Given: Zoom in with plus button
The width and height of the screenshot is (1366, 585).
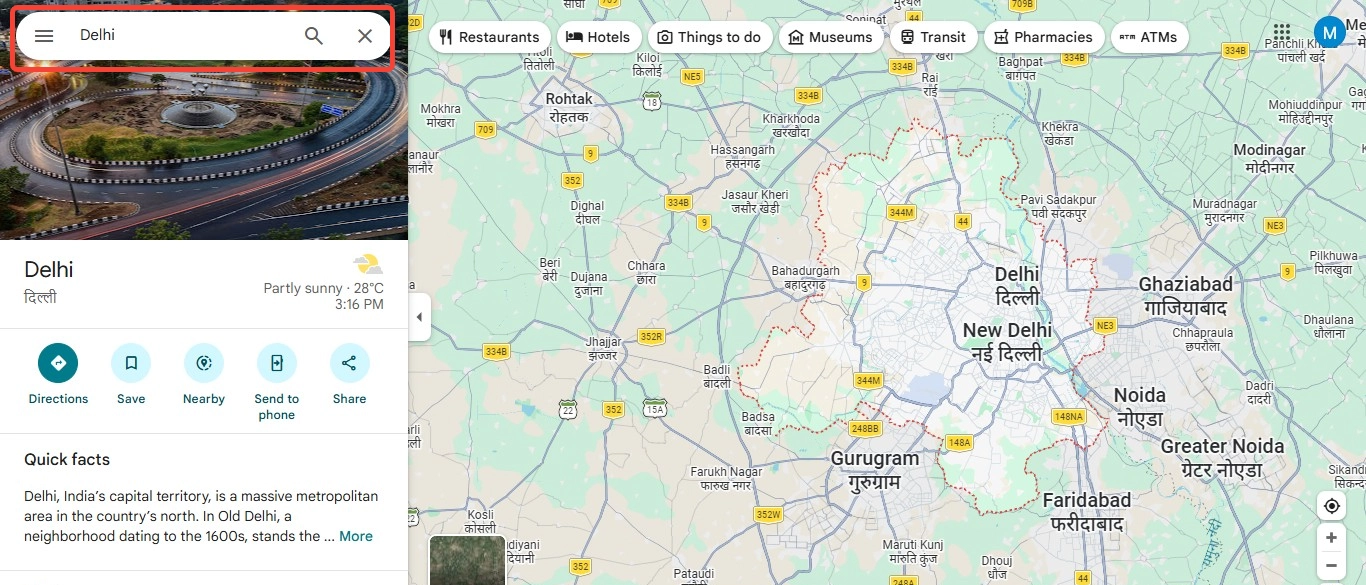Looking at the screenshot, I should tap(1331, 538).
